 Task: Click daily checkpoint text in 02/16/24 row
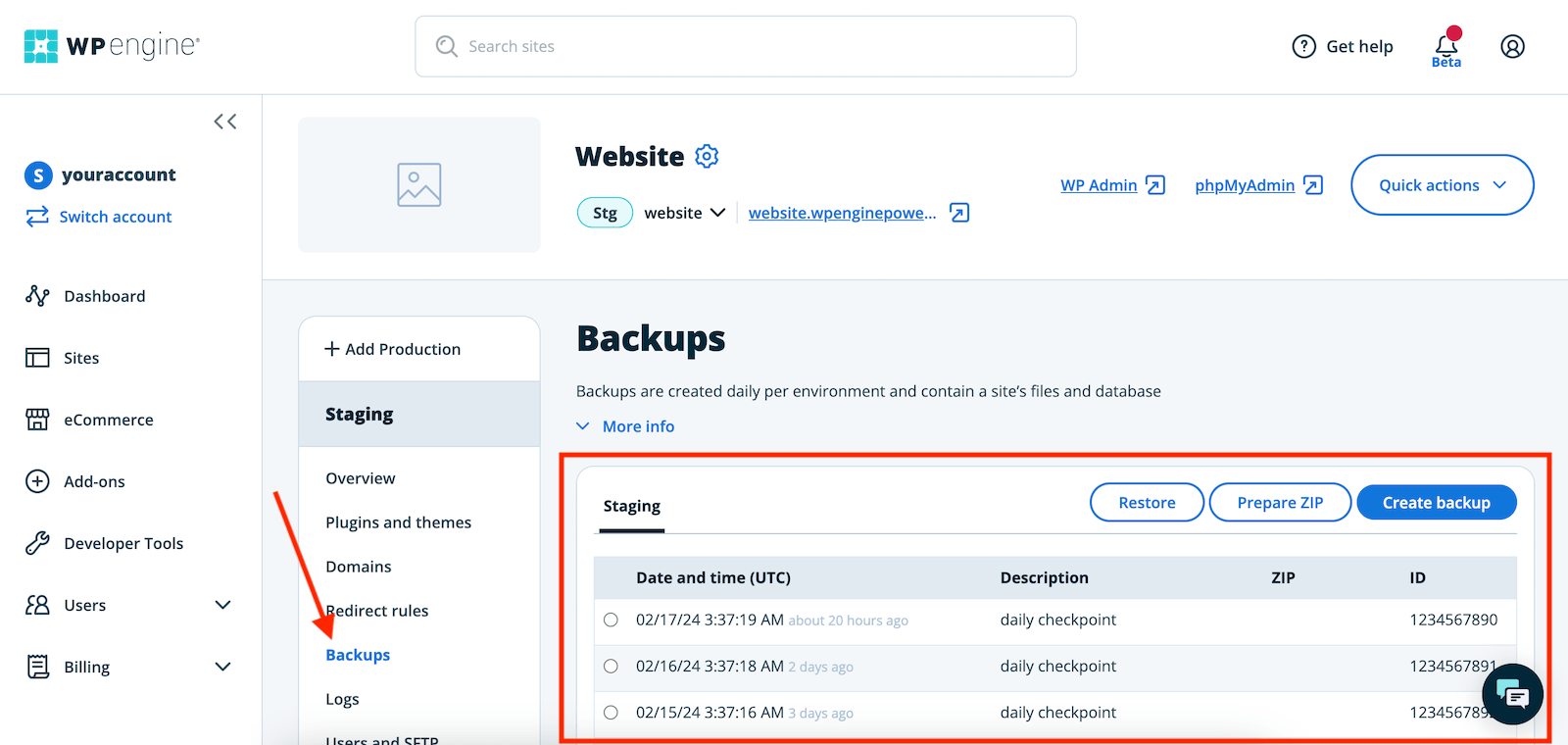pyautogui.click(x=1058, y=667)
